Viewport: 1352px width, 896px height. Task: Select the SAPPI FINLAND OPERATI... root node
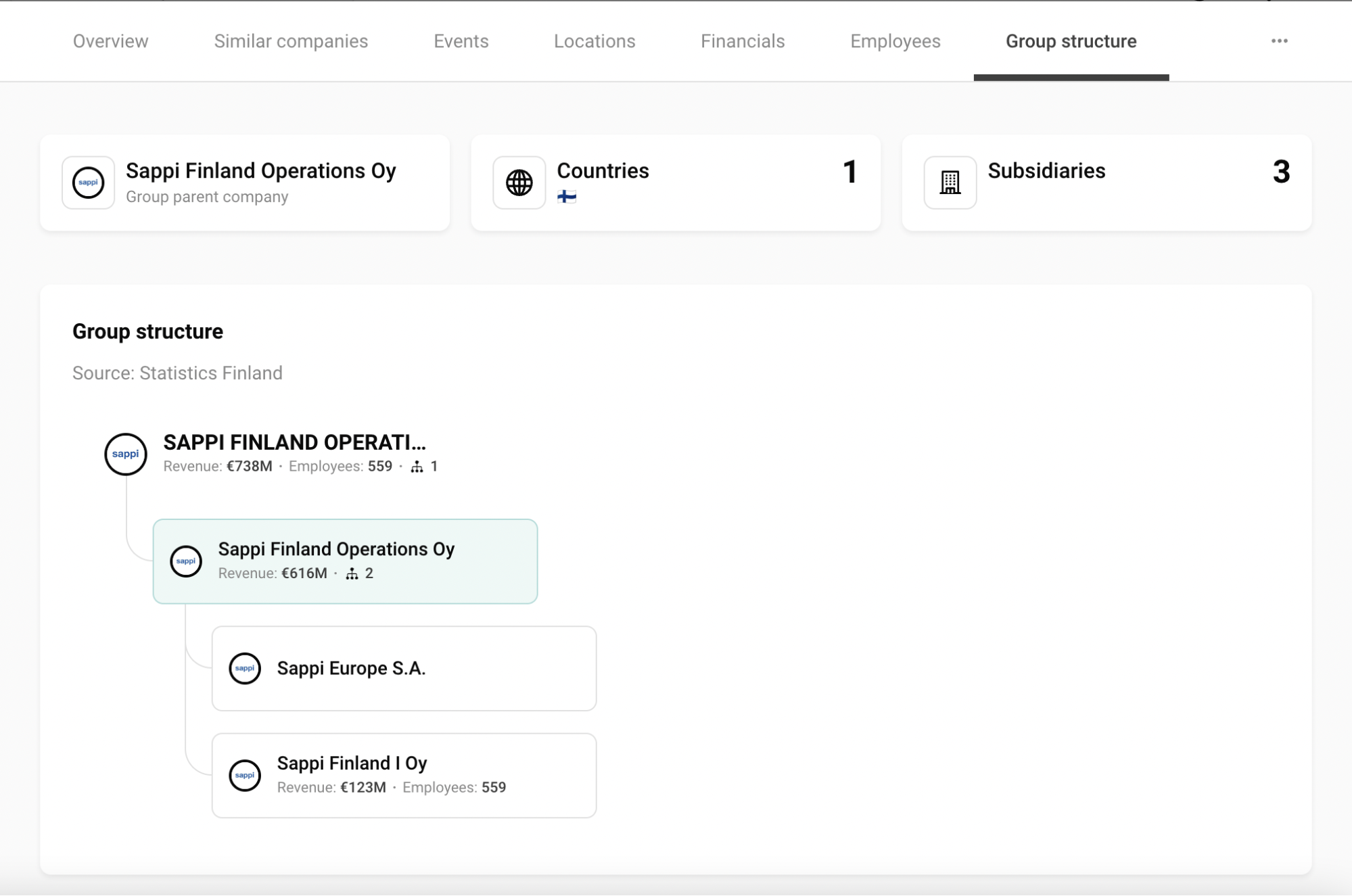click(294, 442)
